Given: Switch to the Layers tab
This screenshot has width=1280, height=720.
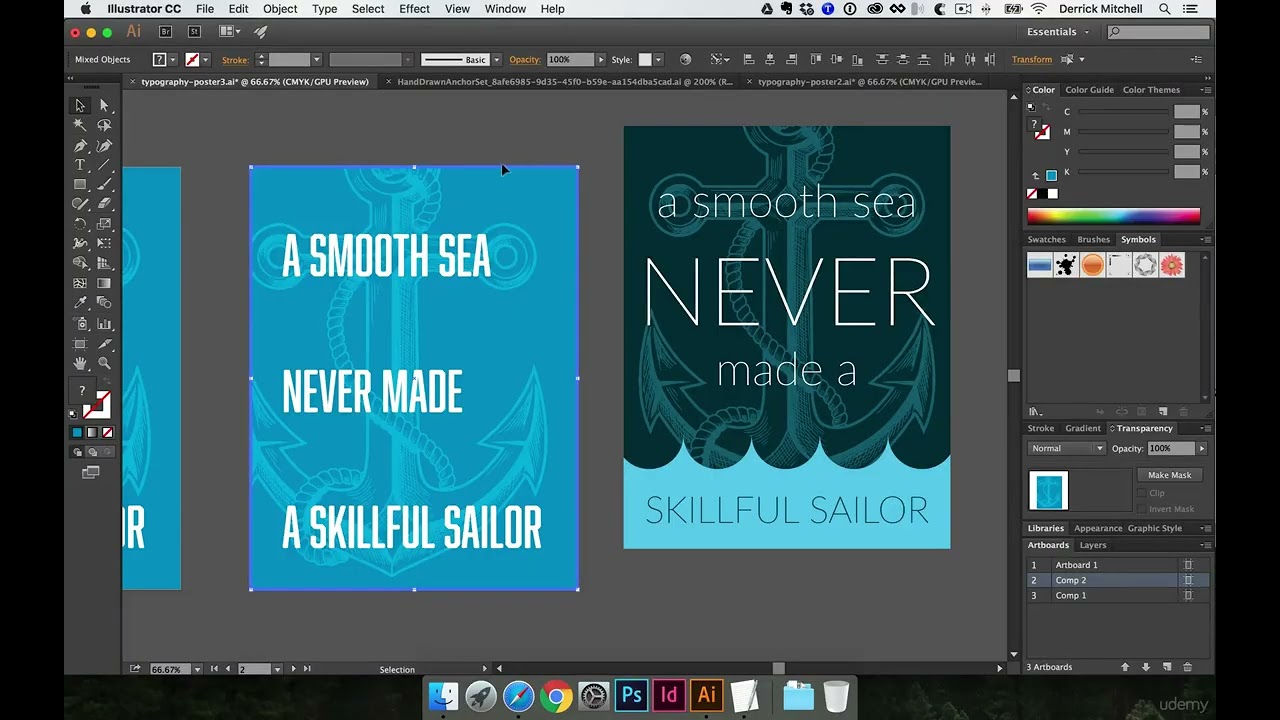Looking at the screenshot, I should tap(1093, 545).
